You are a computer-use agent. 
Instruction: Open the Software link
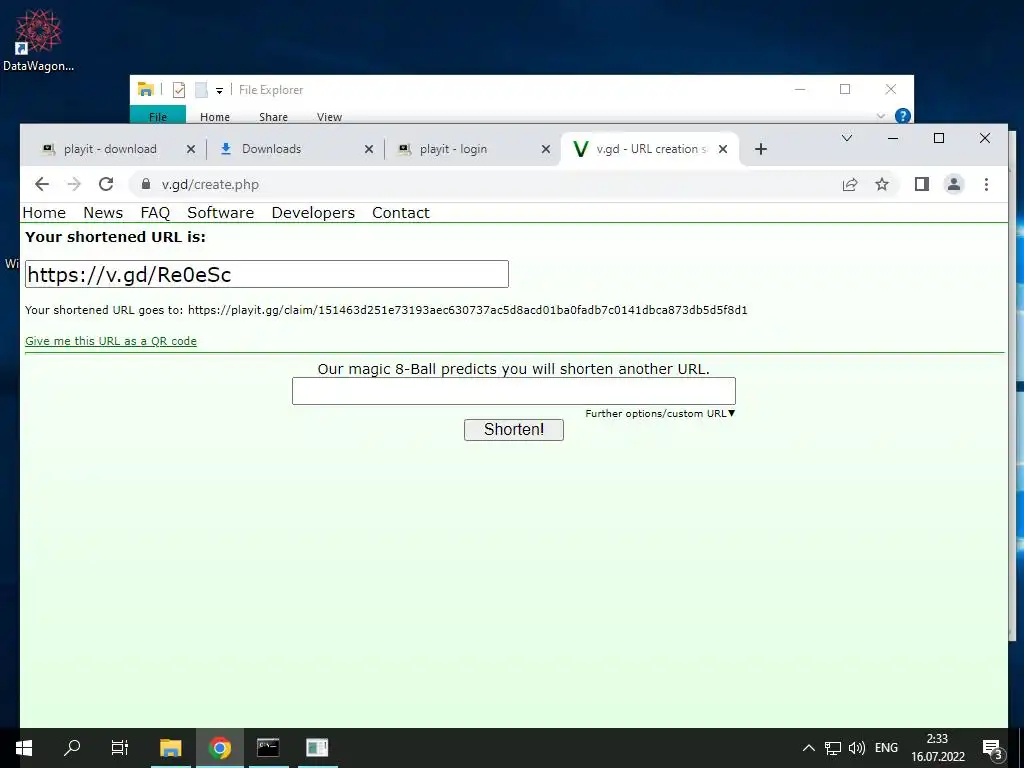(221, 213)
